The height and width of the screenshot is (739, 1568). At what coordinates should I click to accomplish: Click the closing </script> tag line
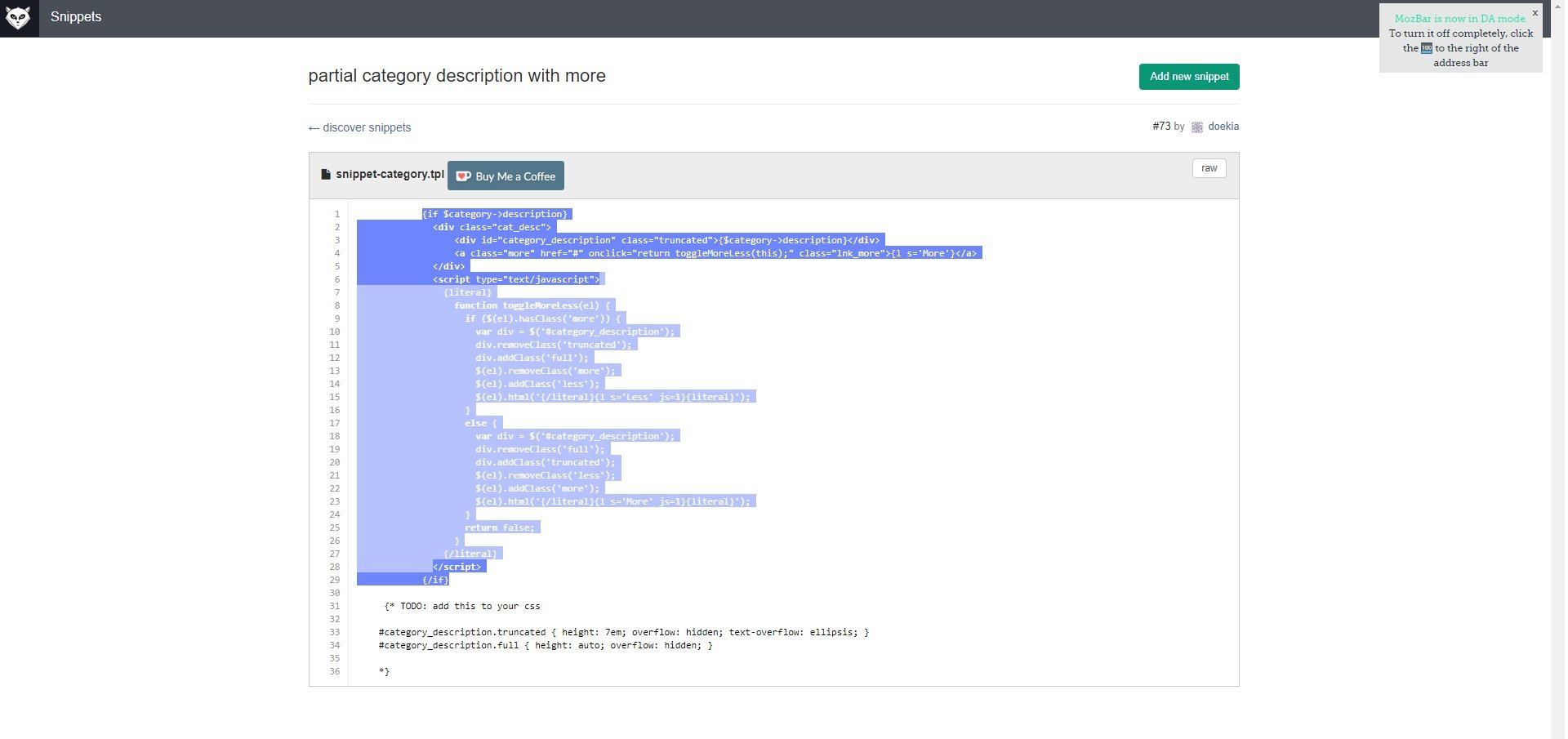[457, 567]
